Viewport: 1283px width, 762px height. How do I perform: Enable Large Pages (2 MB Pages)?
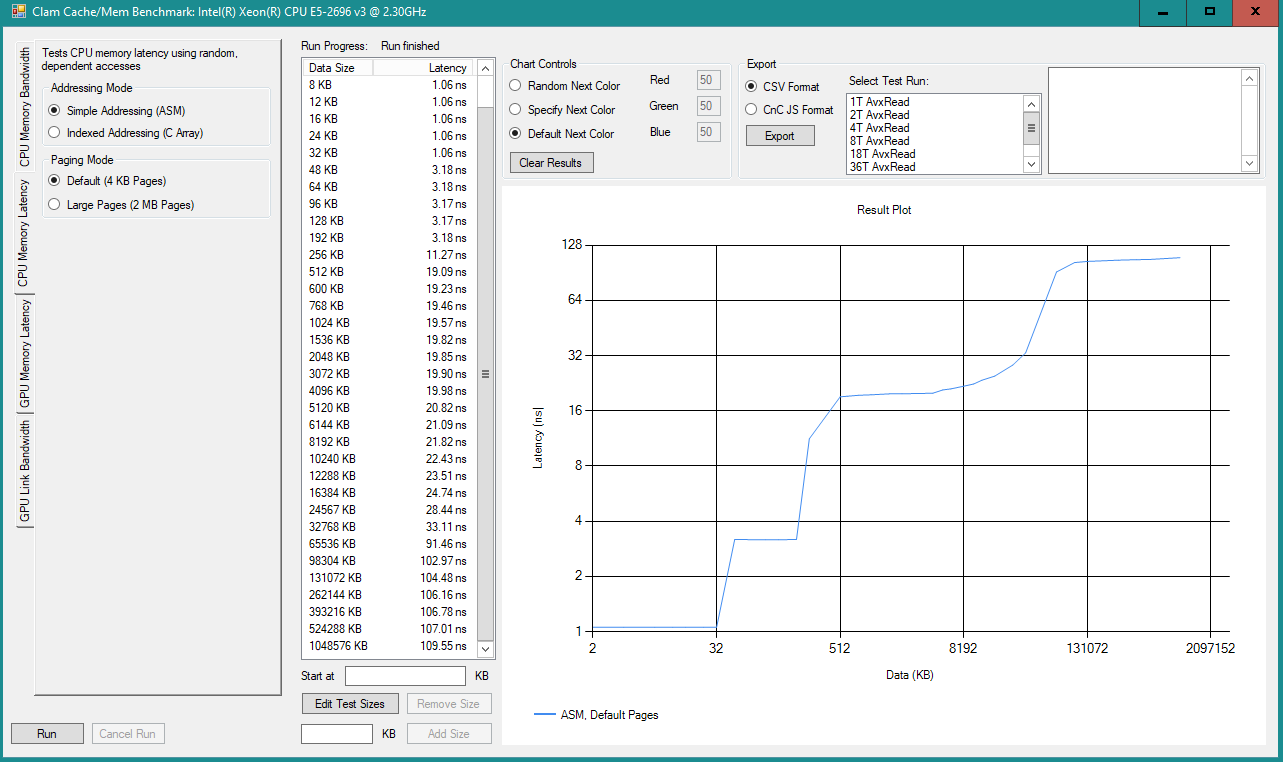point(54,205)
